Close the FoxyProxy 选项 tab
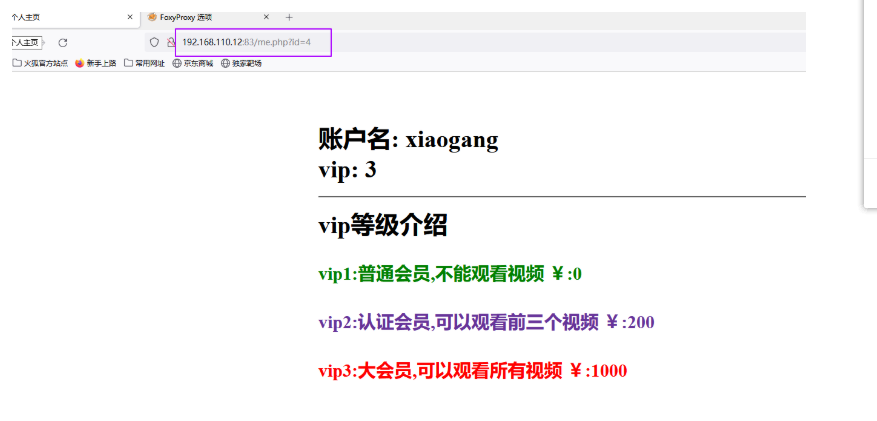This screenshot has width=877, height=421. click(x=266, y=17)
